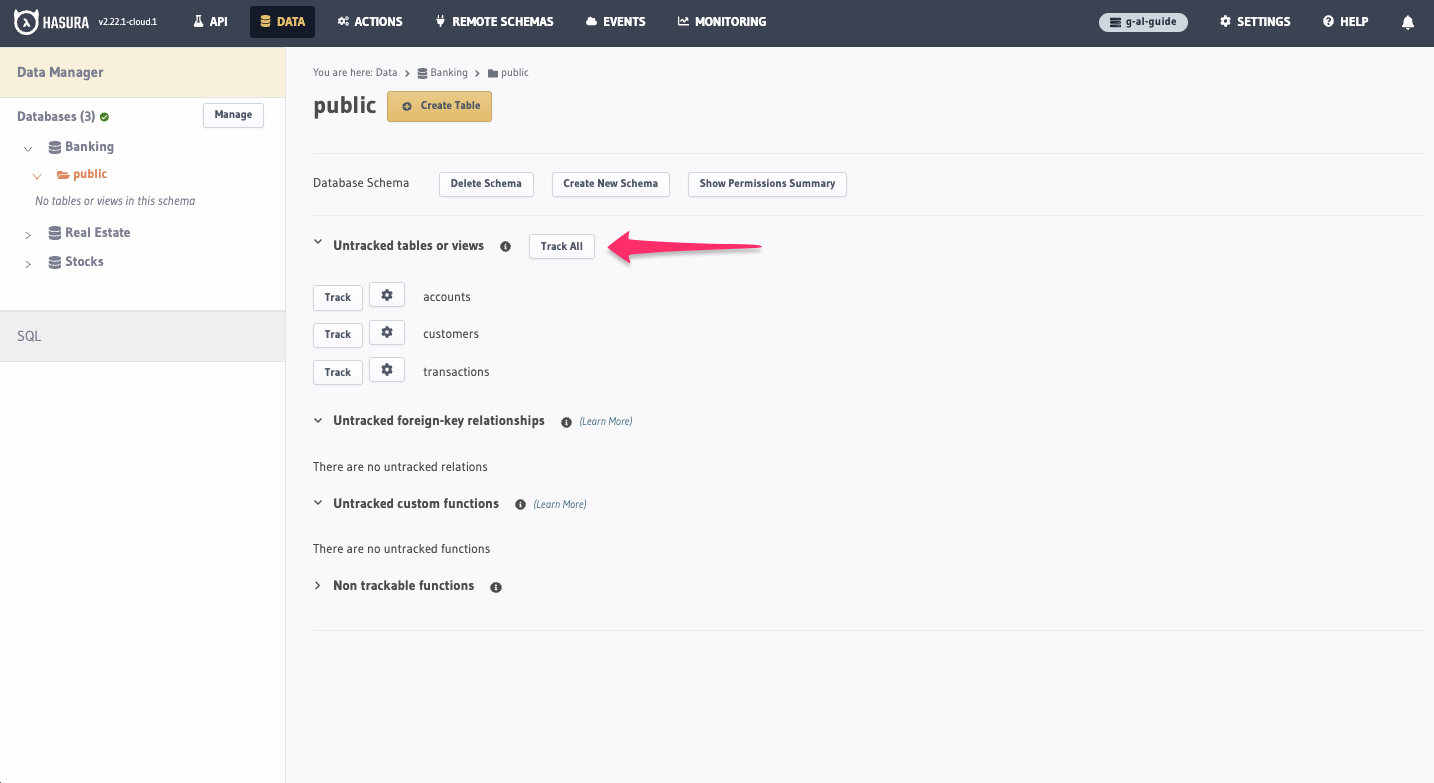Open the API tab

[211, 21]
